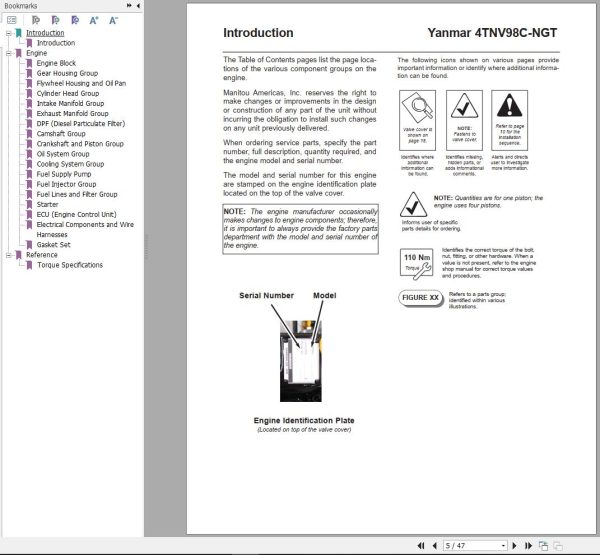Select the underlined Introduction bookmark
Screen dimensions: 600x555
pos(45,33)
